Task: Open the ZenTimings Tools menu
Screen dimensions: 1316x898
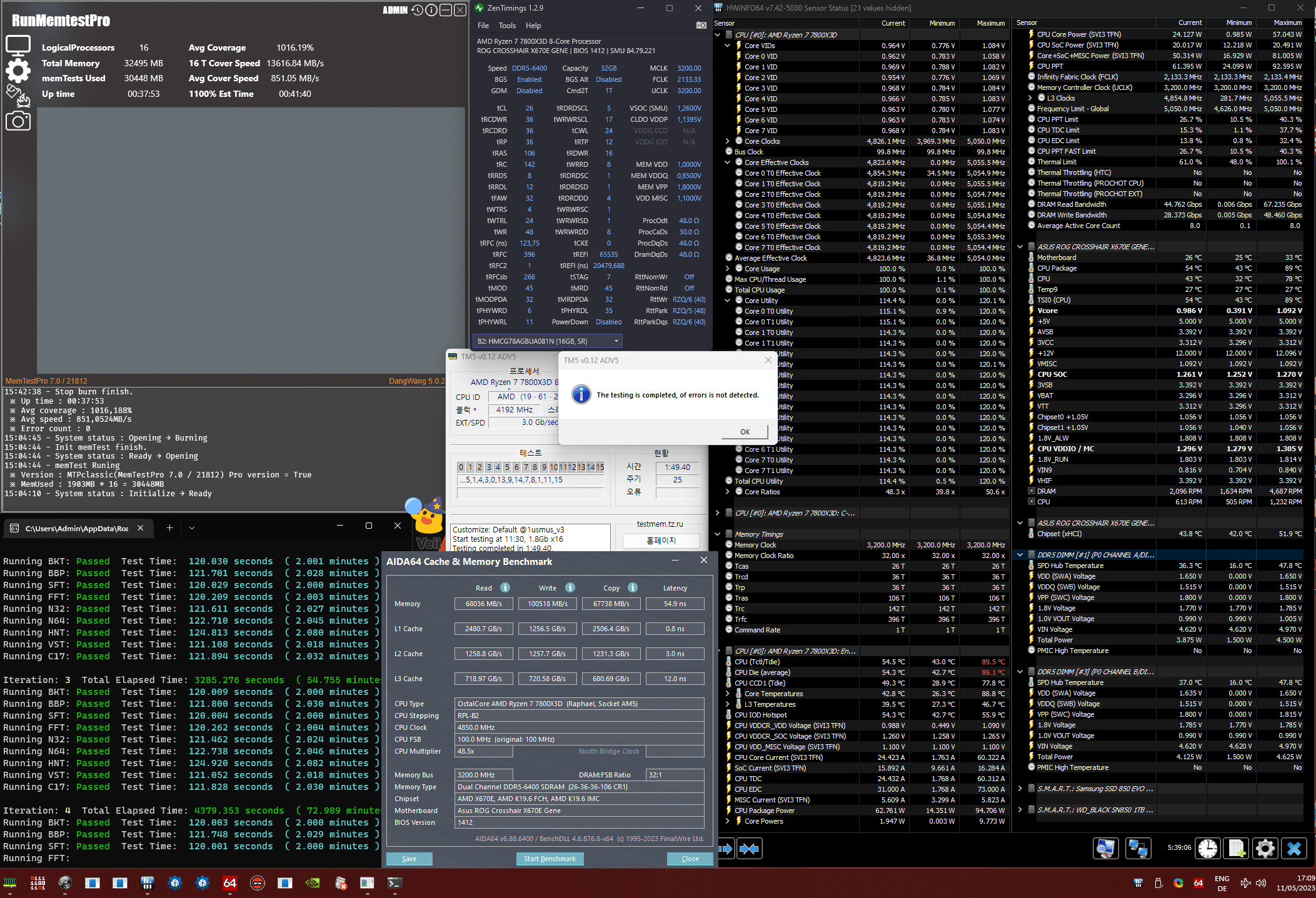Action: (x=507, y=26)
